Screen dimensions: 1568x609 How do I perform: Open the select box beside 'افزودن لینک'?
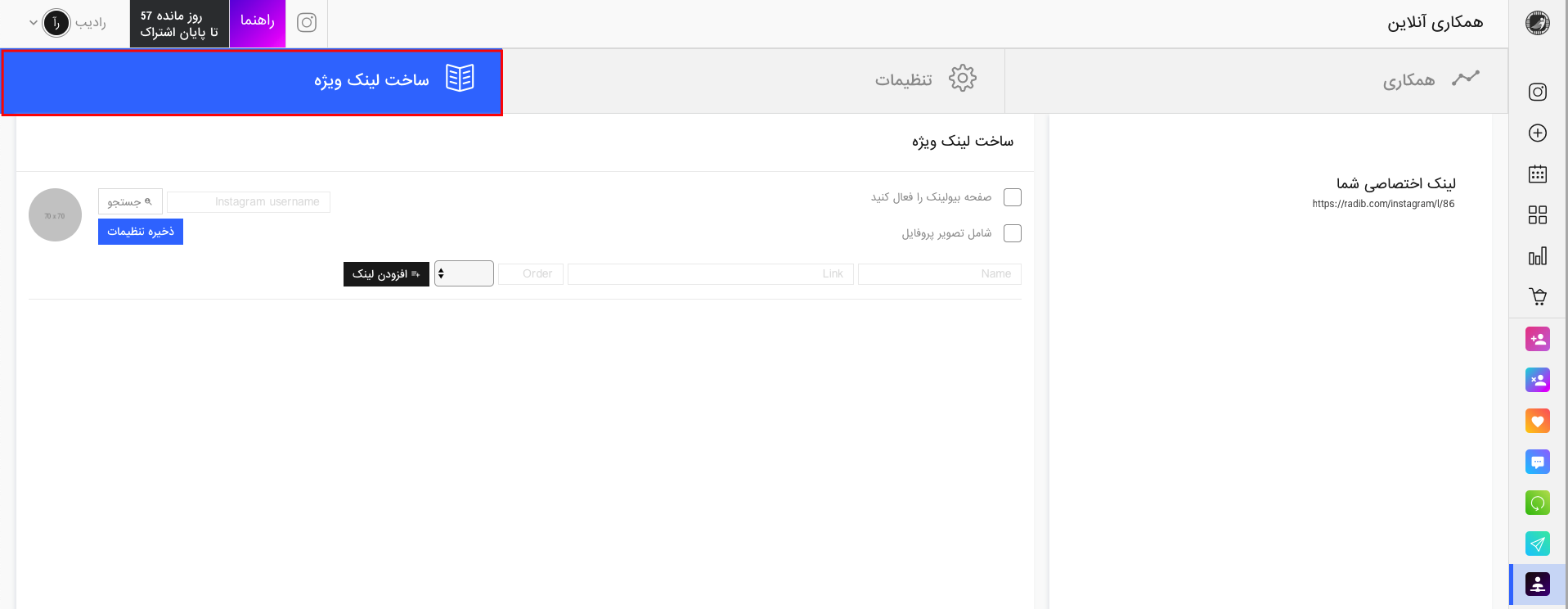click(x=464, y=273)
